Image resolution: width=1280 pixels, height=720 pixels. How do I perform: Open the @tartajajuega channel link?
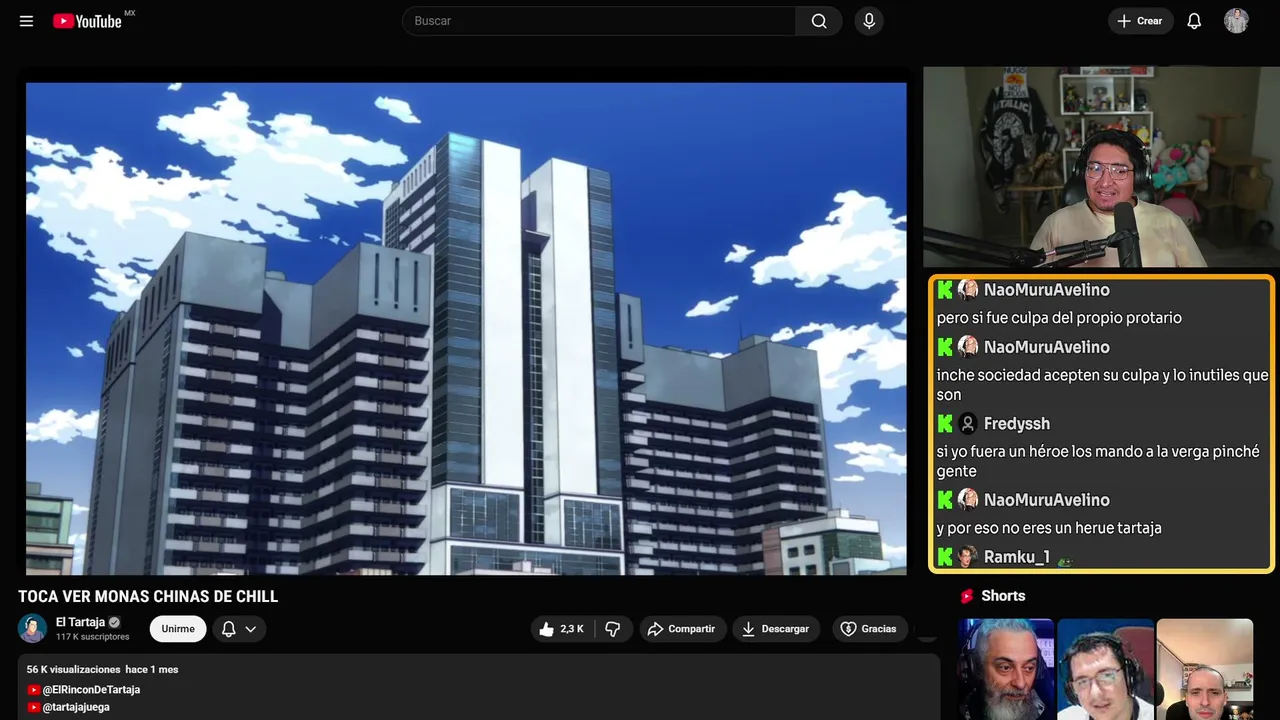click(76, 707)
